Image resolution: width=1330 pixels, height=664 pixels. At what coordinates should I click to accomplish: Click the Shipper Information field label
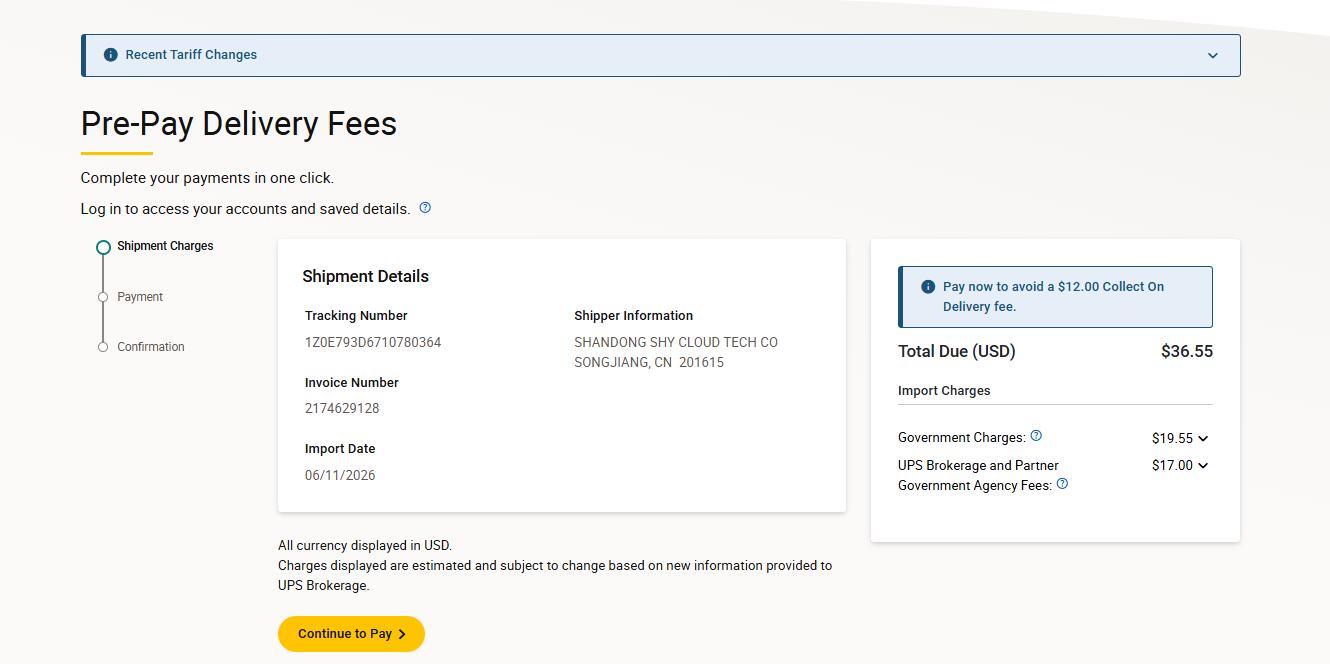pyautogui.click(x=633, y=315)
